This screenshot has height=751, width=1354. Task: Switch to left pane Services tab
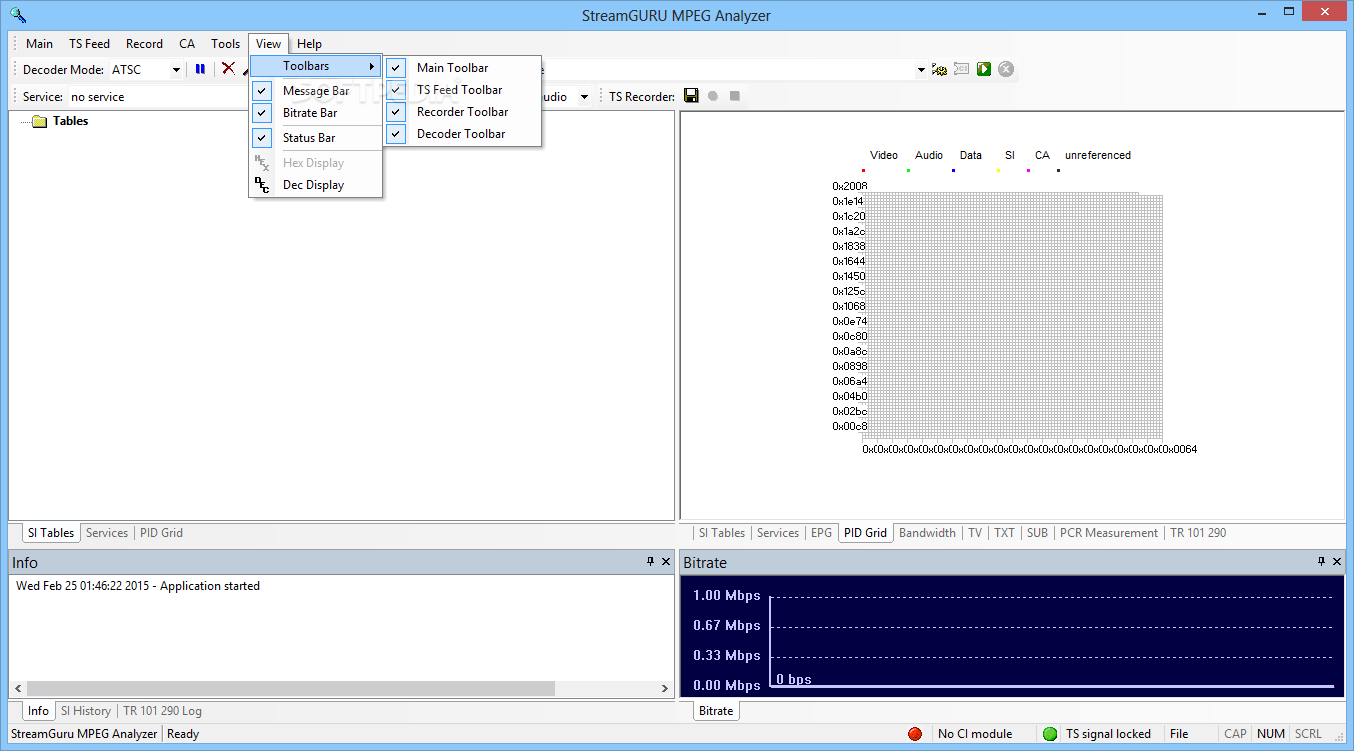coord(107,533)
